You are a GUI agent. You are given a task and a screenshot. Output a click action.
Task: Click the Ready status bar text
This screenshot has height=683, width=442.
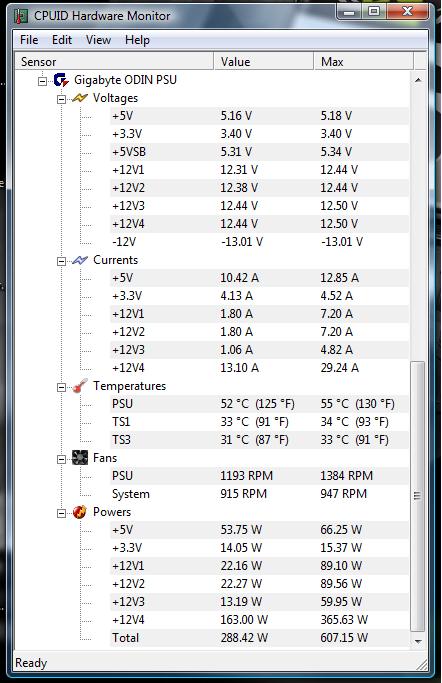click(x=31, y=663)
